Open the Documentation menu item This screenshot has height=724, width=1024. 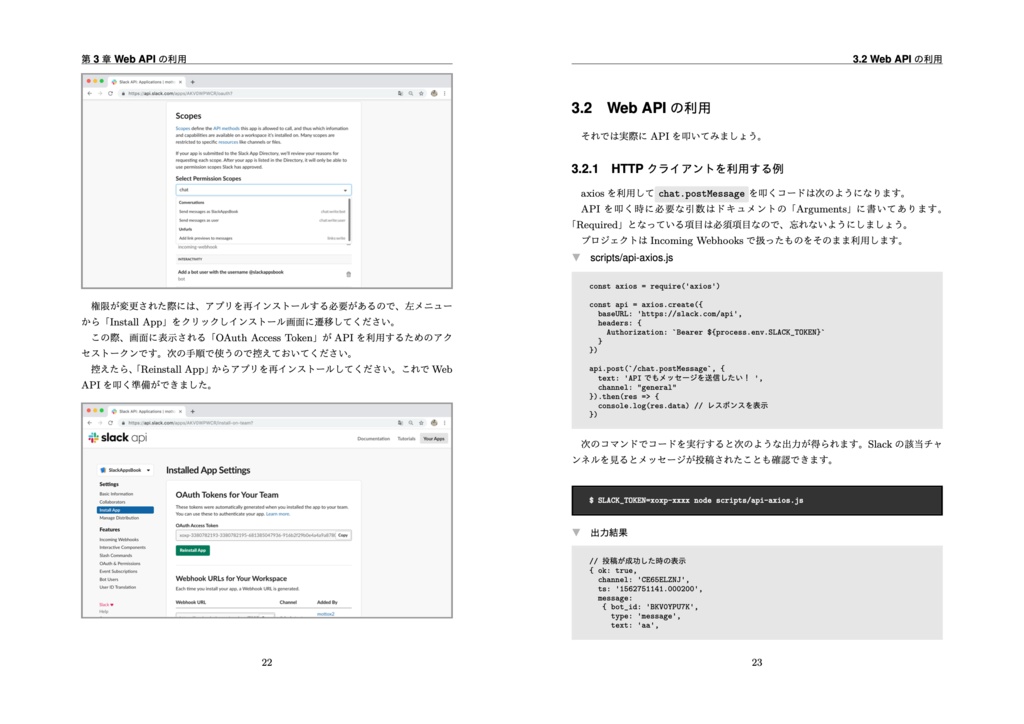tap(373, 438)
